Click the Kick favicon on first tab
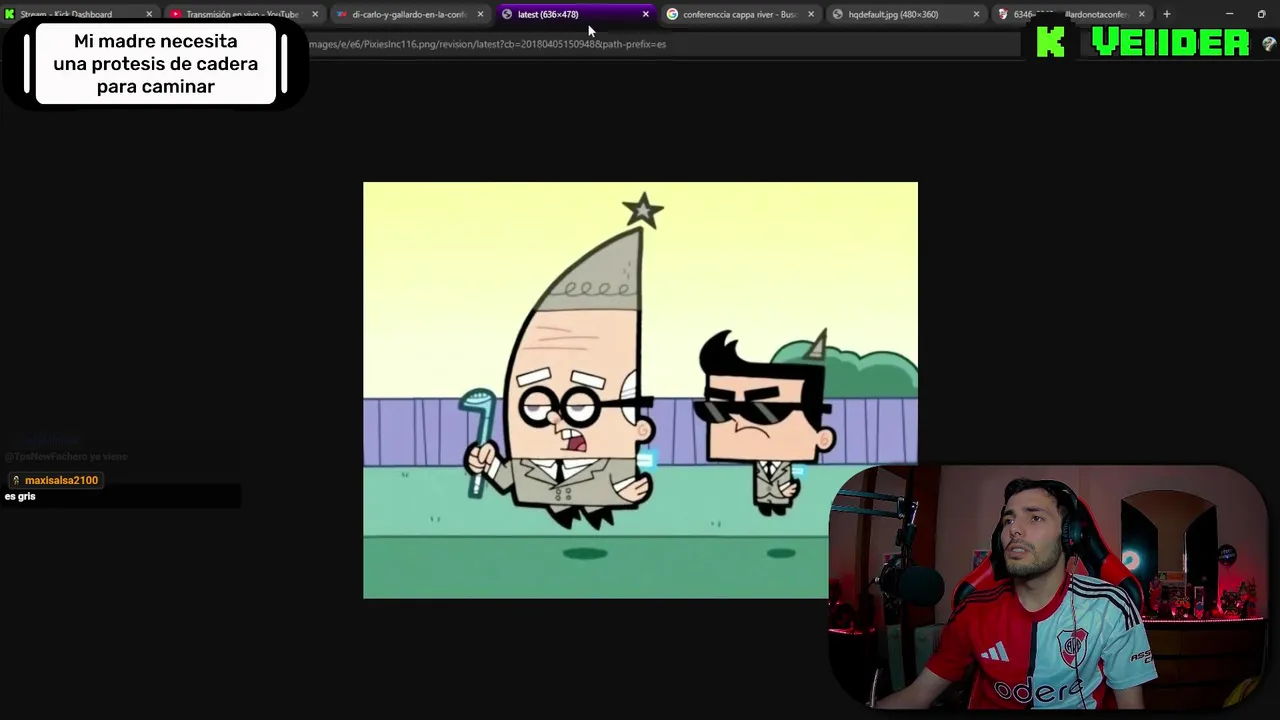Image resolution: width=1280 pixels, height=720 pixels. [10, 14]
